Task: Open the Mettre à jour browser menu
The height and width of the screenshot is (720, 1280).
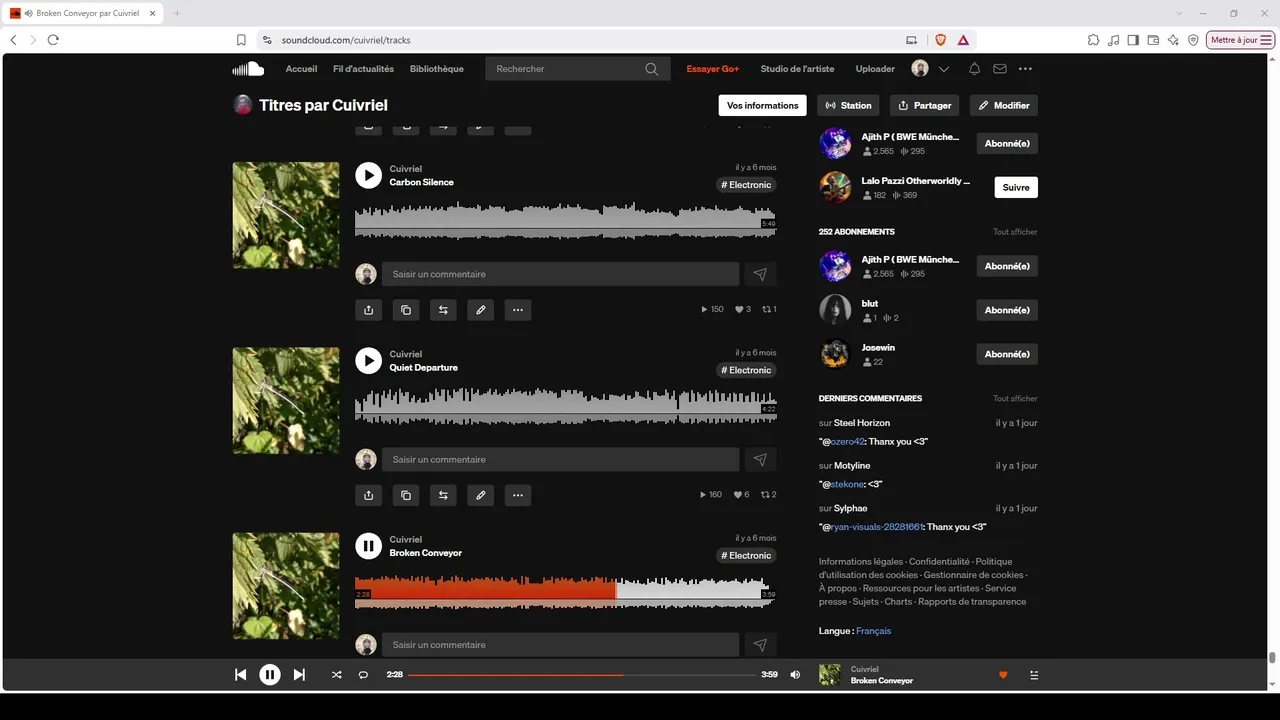Action: tap(1241, 40)
